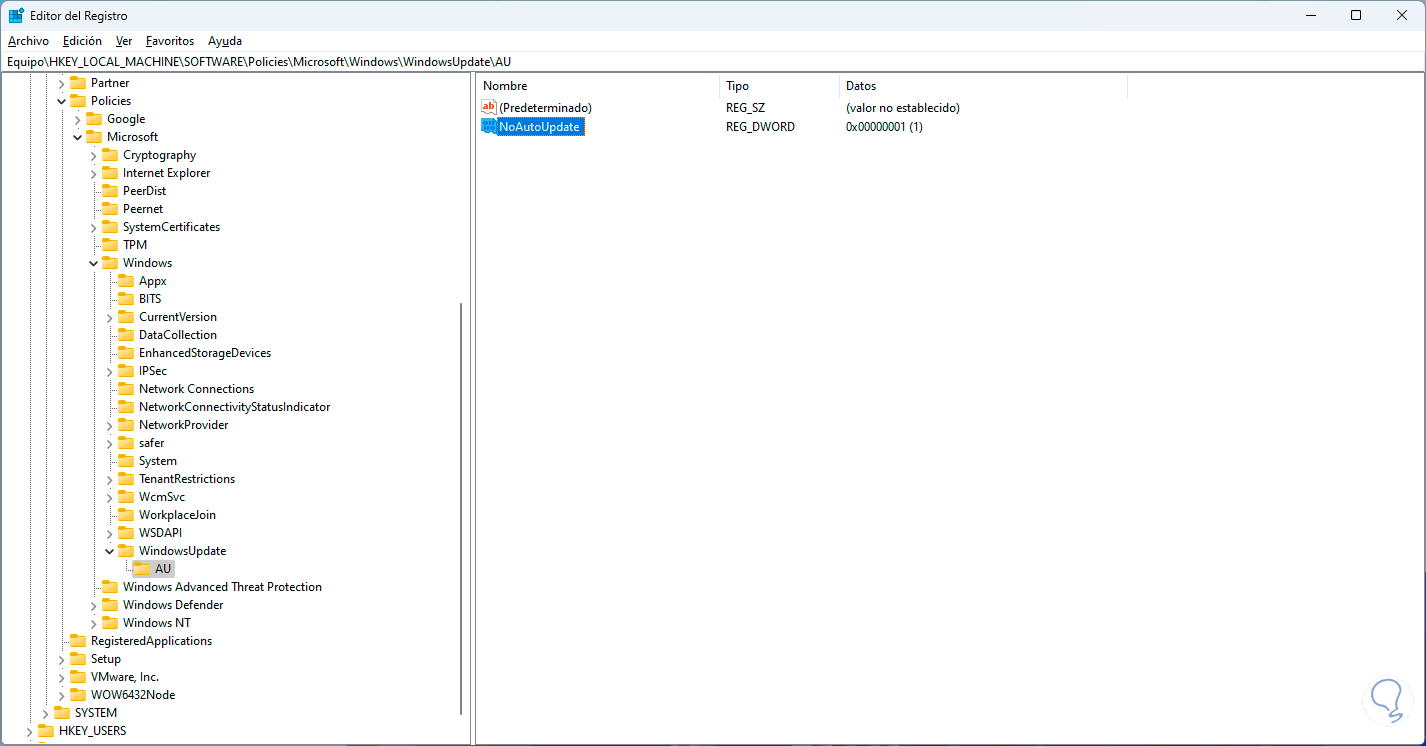The image size is (1426, 746).
Task: Select the (Predeterminado) string value icon
Action: coord(489,107)
